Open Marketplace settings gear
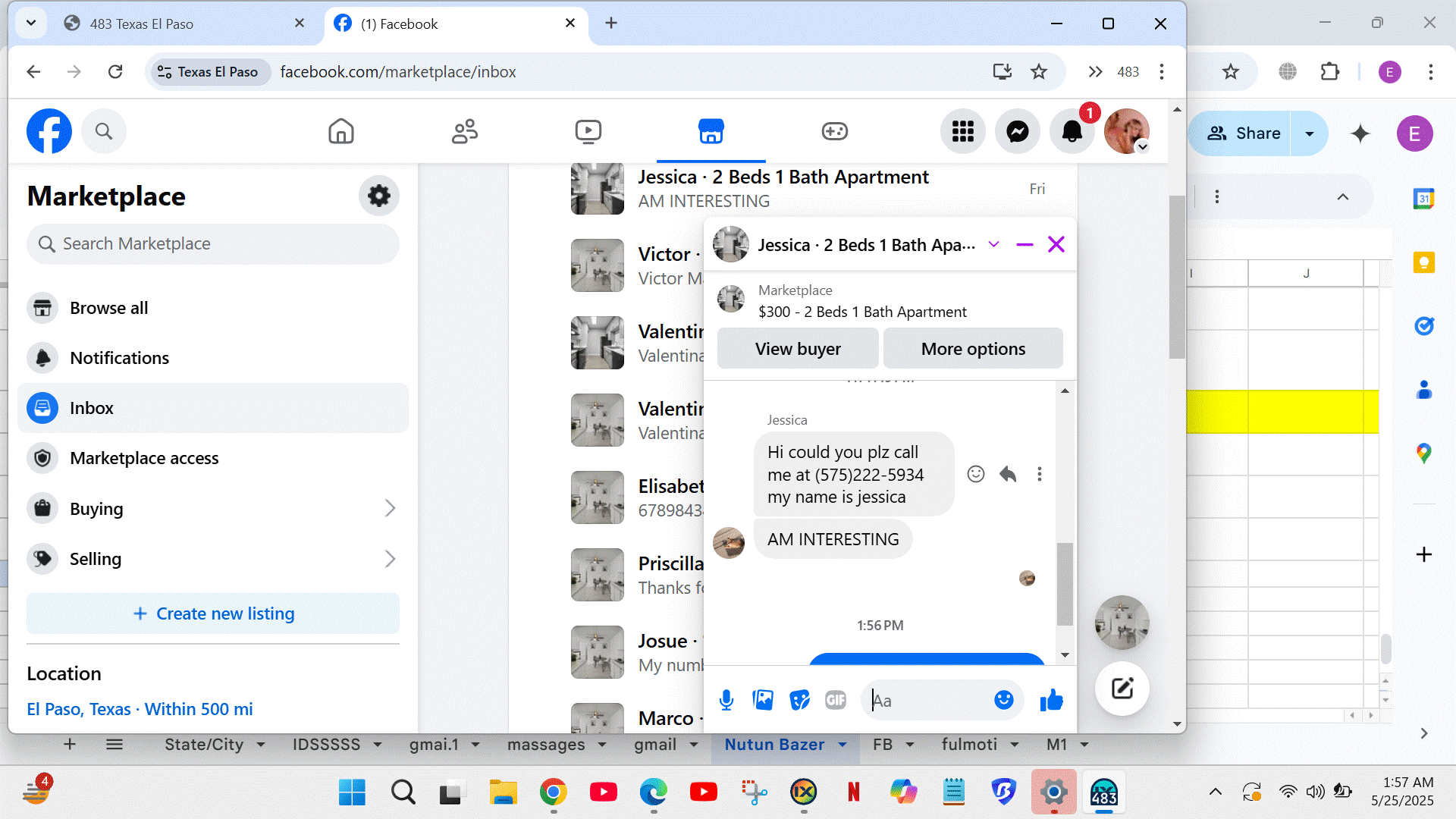 [x=378, y=196]
